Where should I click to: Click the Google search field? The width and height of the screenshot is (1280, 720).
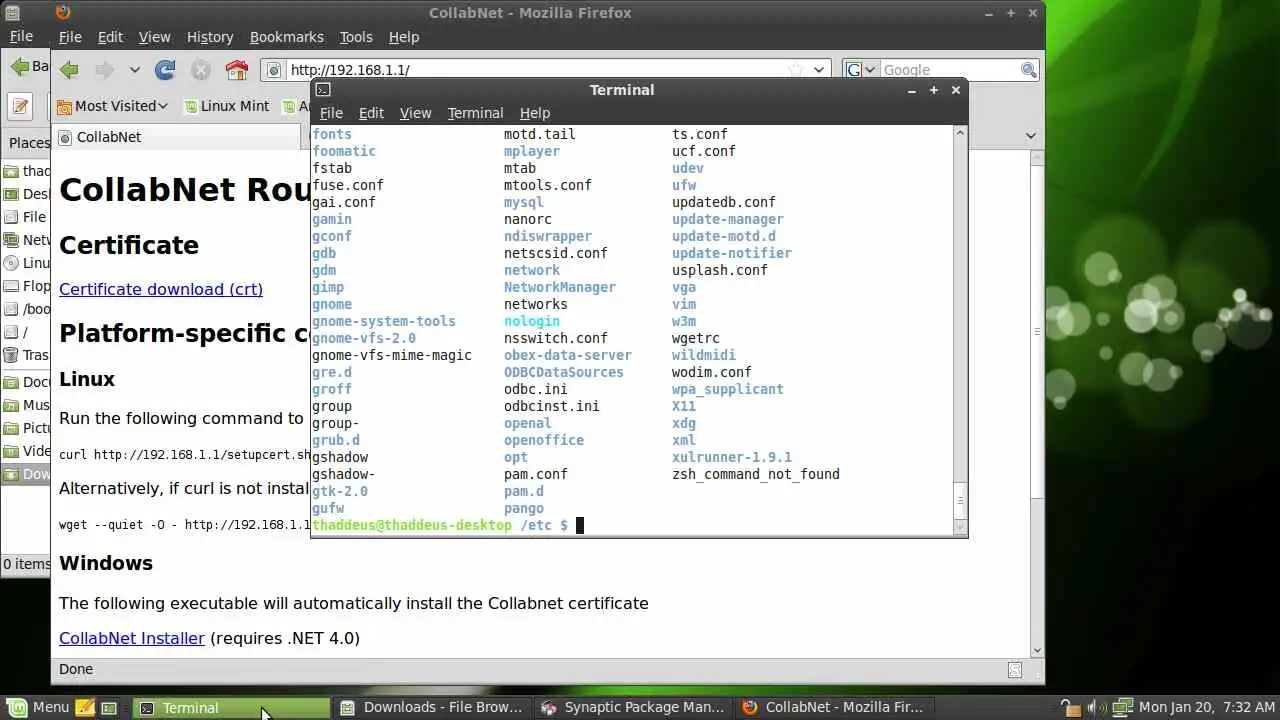coord(950,70)
